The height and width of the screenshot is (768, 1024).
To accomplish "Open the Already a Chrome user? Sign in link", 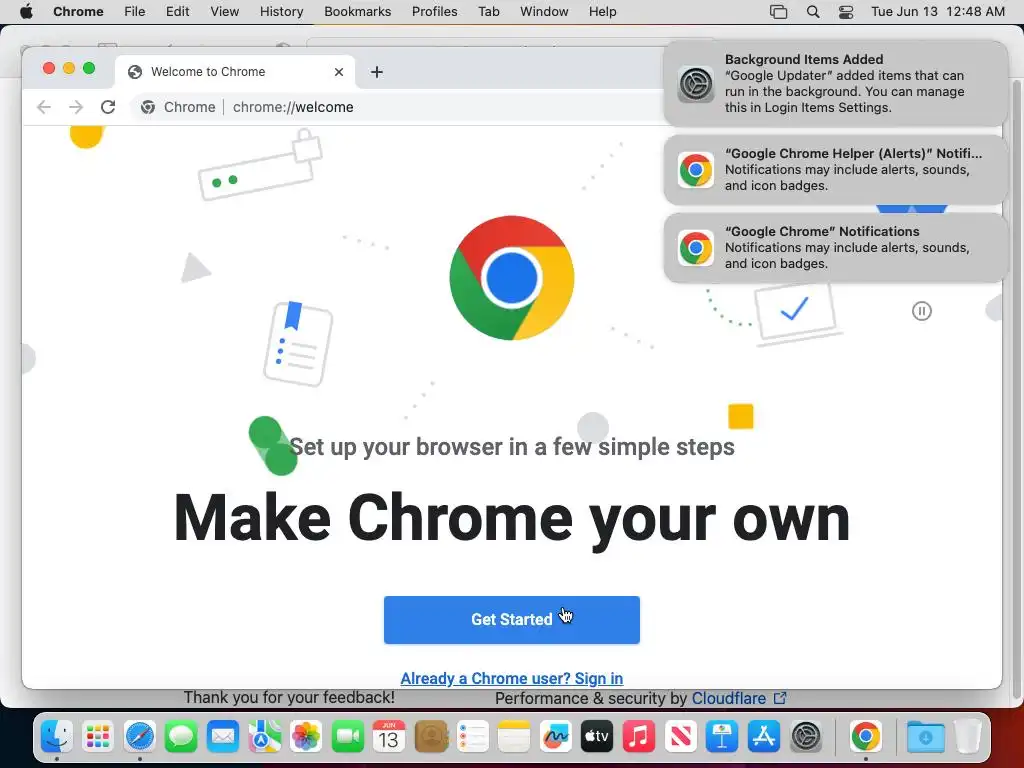I will (x=511, y=678).
